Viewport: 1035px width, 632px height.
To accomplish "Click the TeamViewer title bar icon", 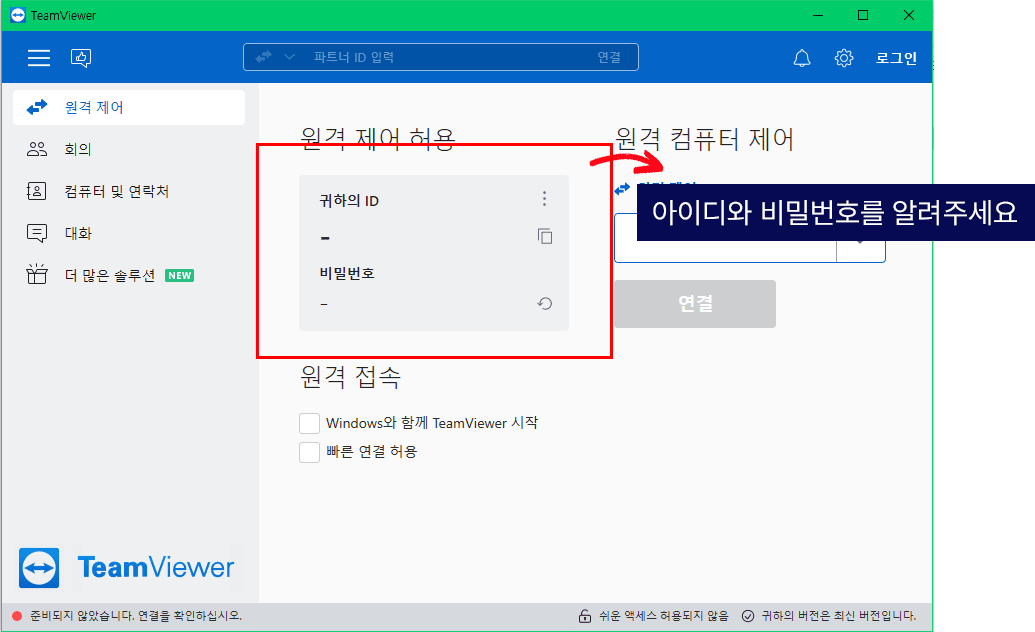I will [x=18, y=15].
